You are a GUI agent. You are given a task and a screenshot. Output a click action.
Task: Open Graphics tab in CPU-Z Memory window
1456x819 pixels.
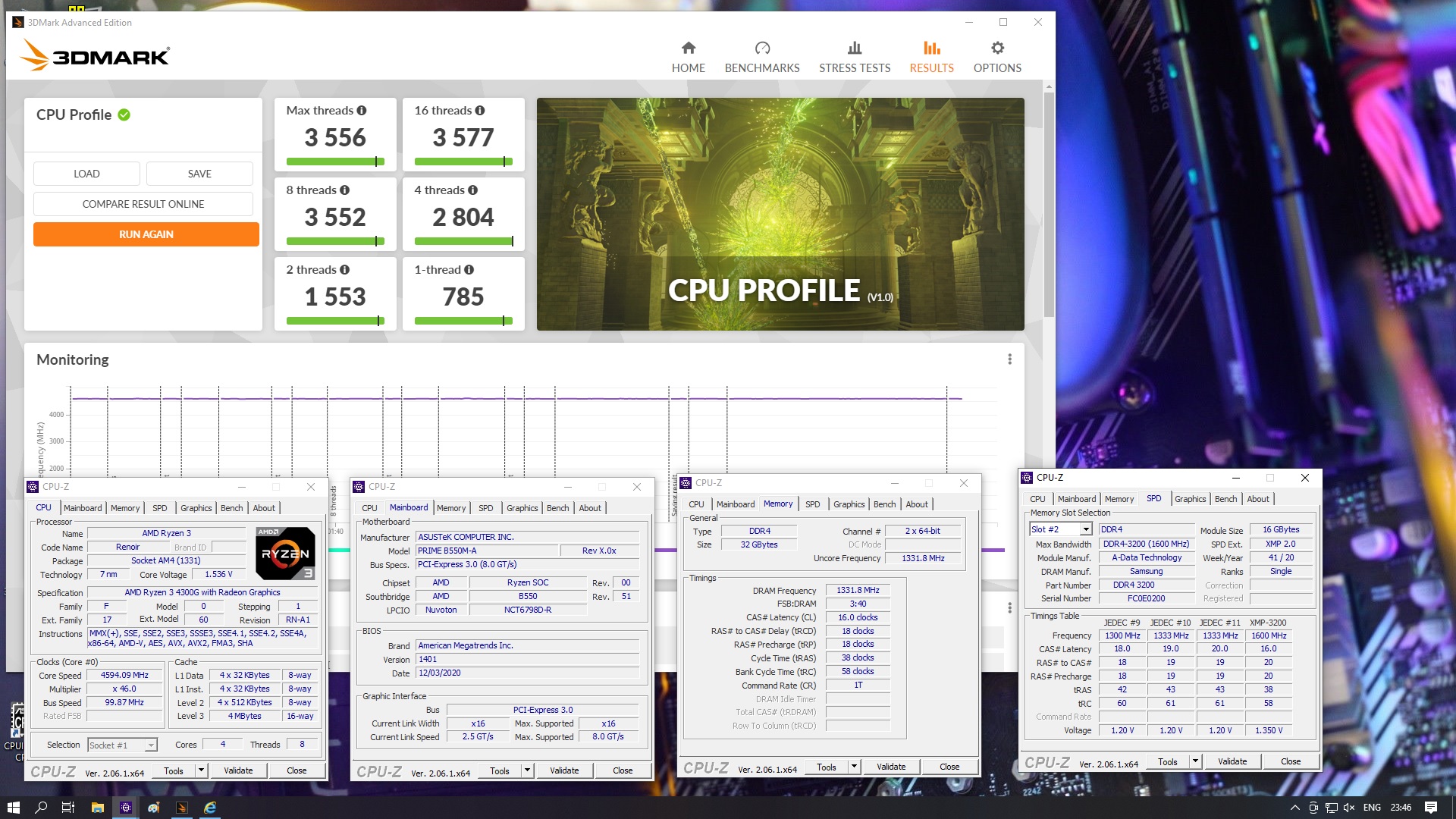[x=849, y=504]
